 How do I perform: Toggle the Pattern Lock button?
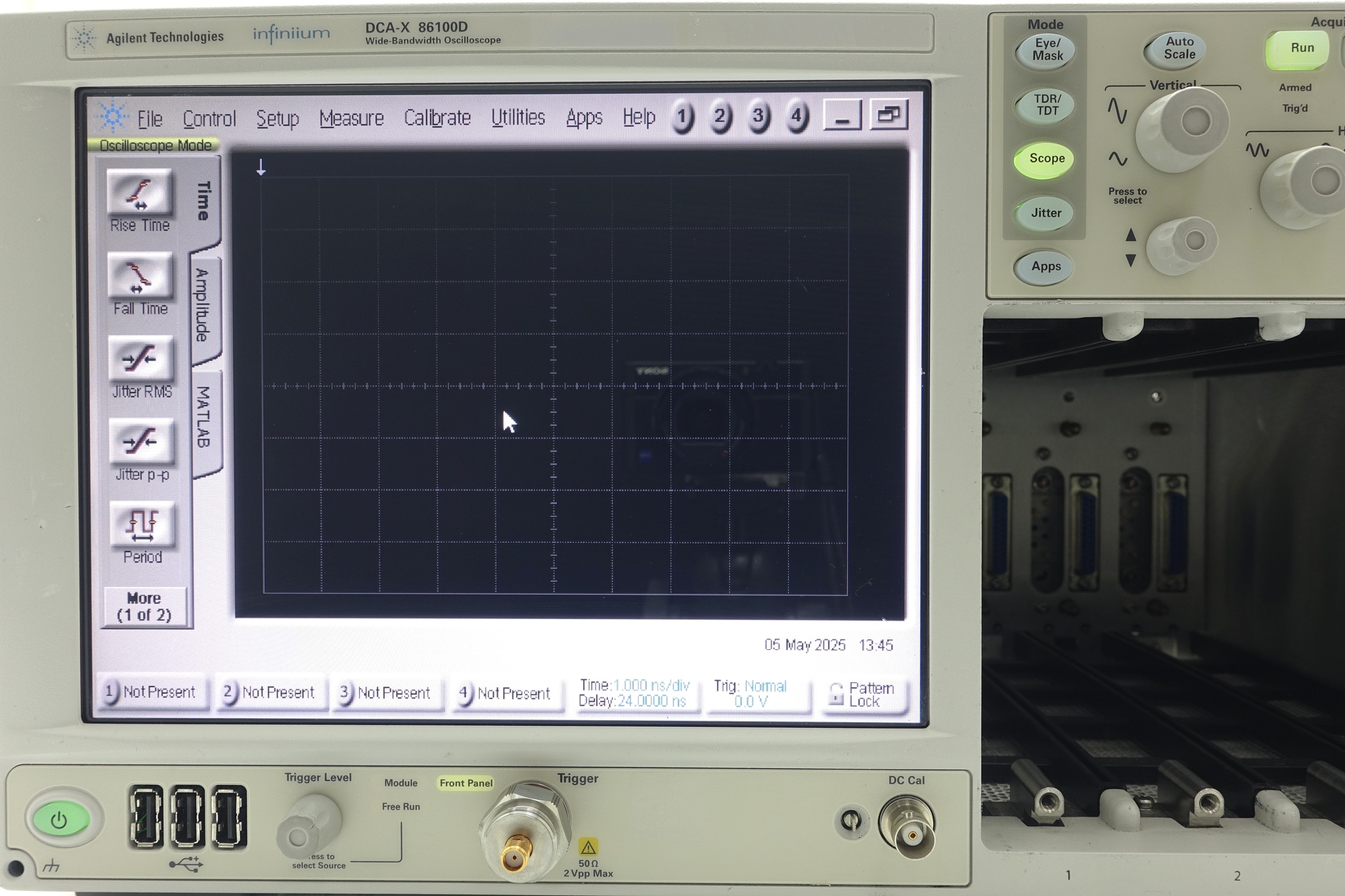[x=864, y=694]
